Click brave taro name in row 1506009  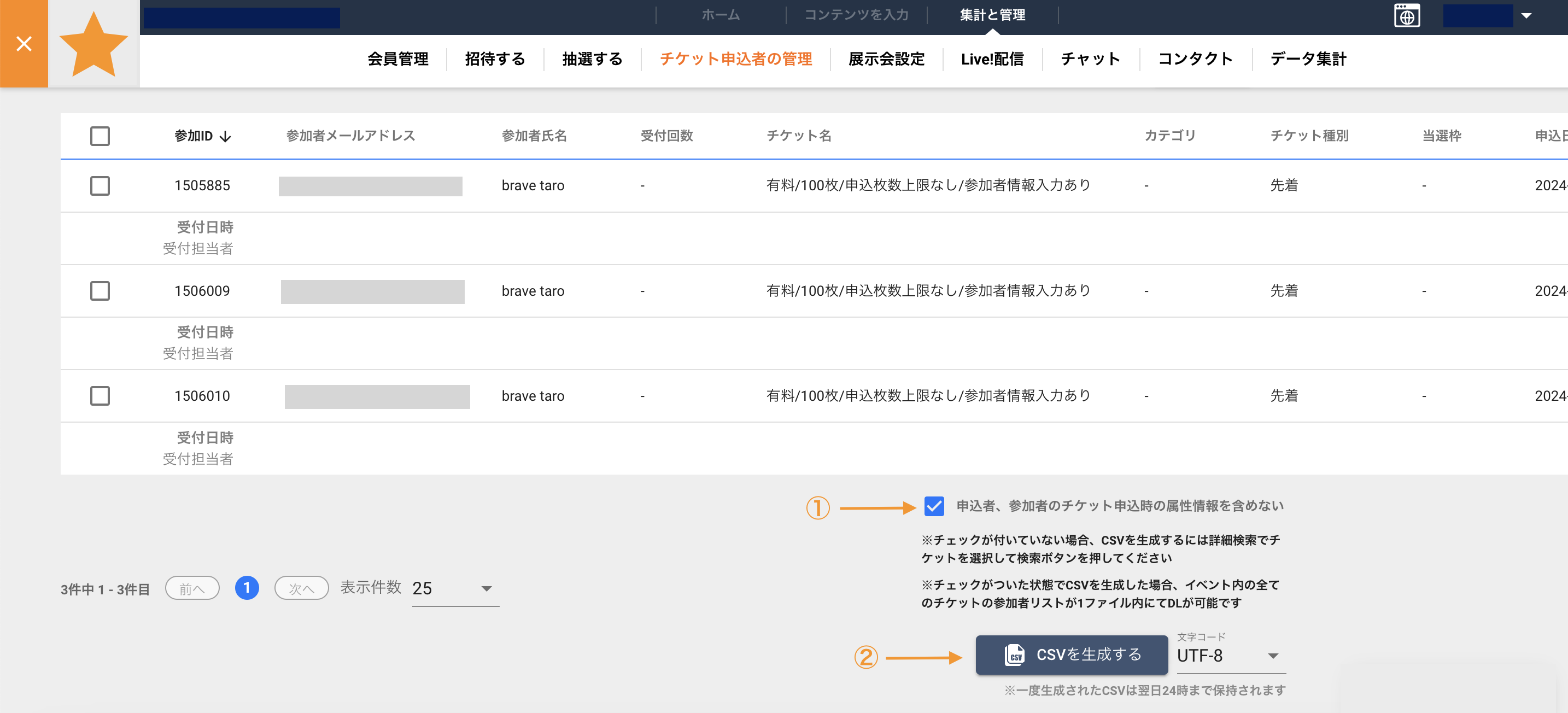point(533,291)
